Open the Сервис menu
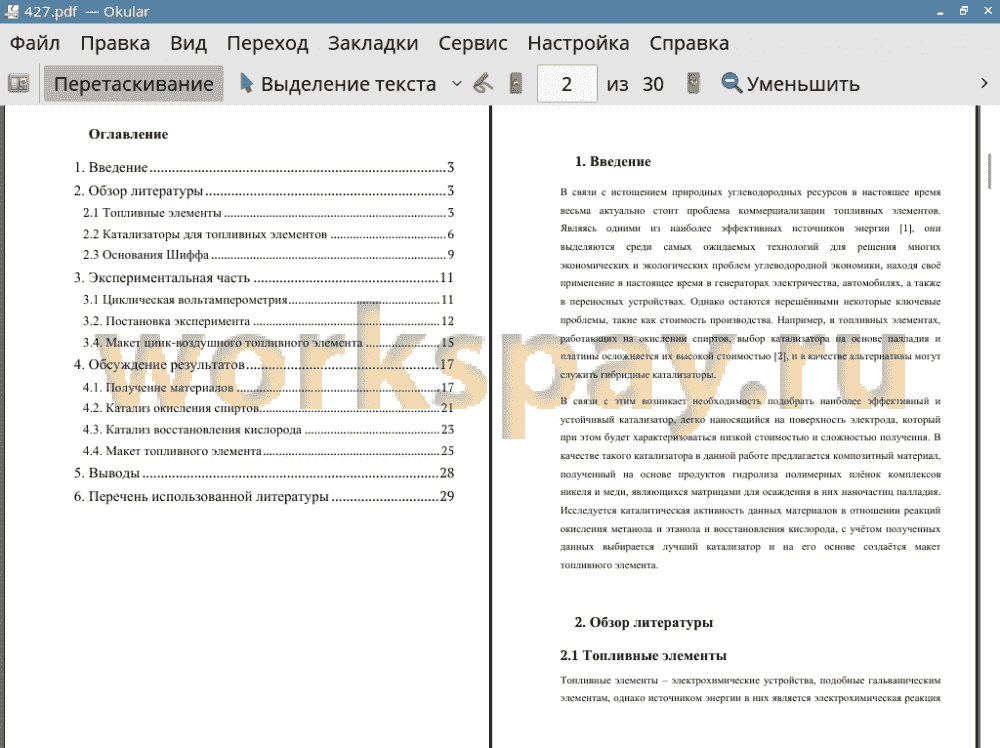 [x=473, y=43]
